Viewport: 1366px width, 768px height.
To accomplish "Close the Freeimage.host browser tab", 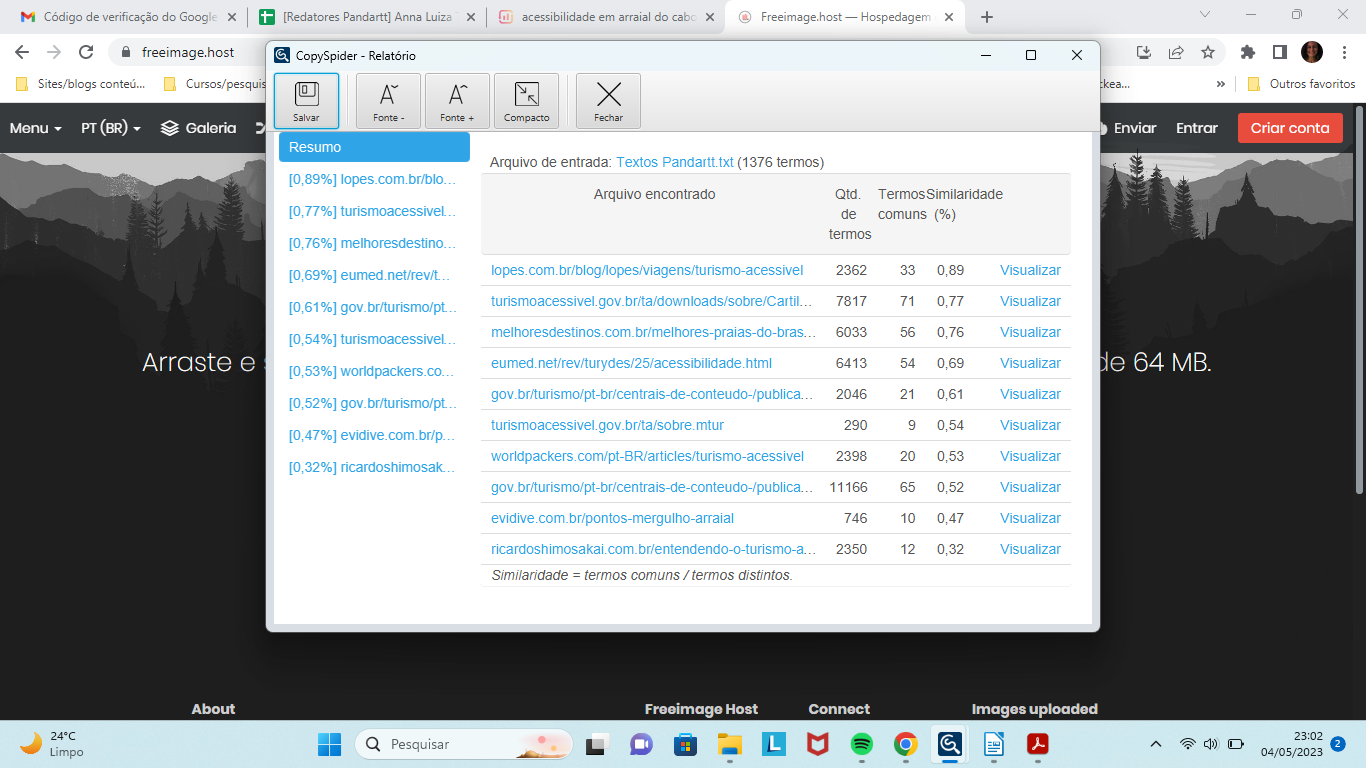I will coord(948,17).
